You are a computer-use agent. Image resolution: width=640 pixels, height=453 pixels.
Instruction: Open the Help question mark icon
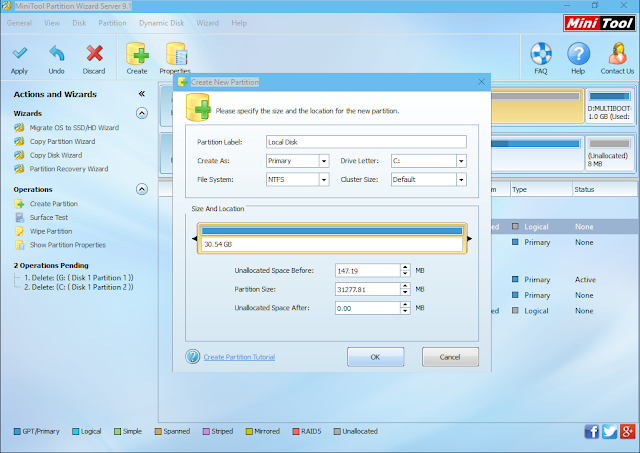[578, 53]
